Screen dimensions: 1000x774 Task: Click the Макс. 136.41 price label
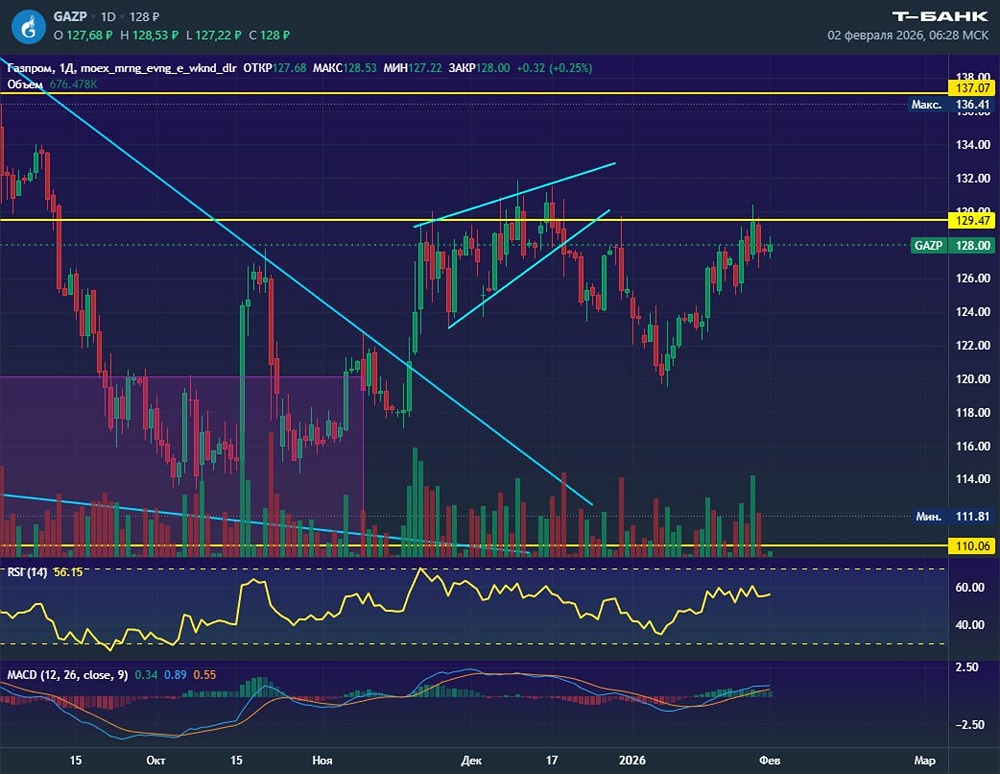(950, 105)
